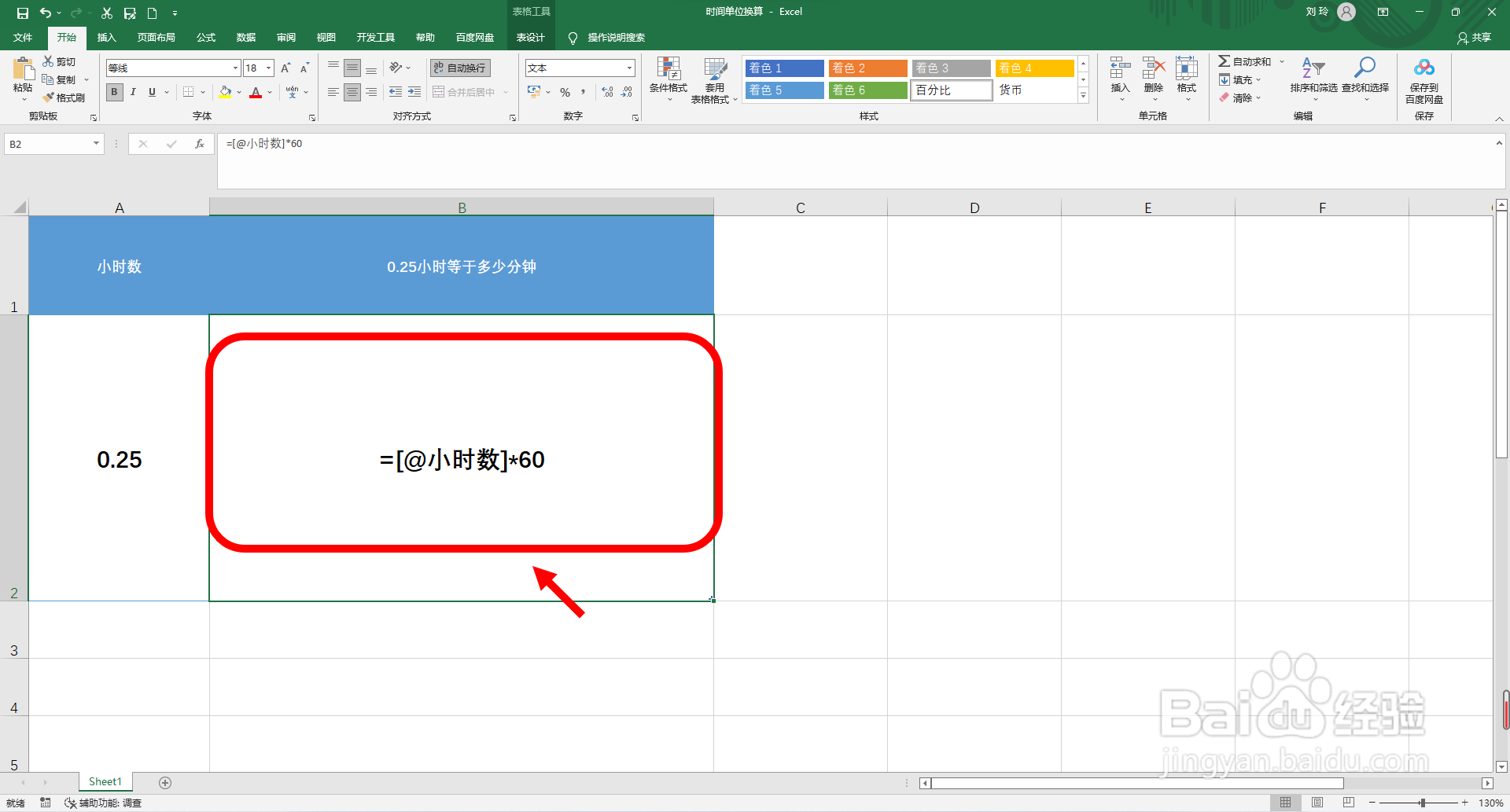The height and width of the screenshot is (812, 1510).
Task: Decrease decimal places icon
Action: 627,92
